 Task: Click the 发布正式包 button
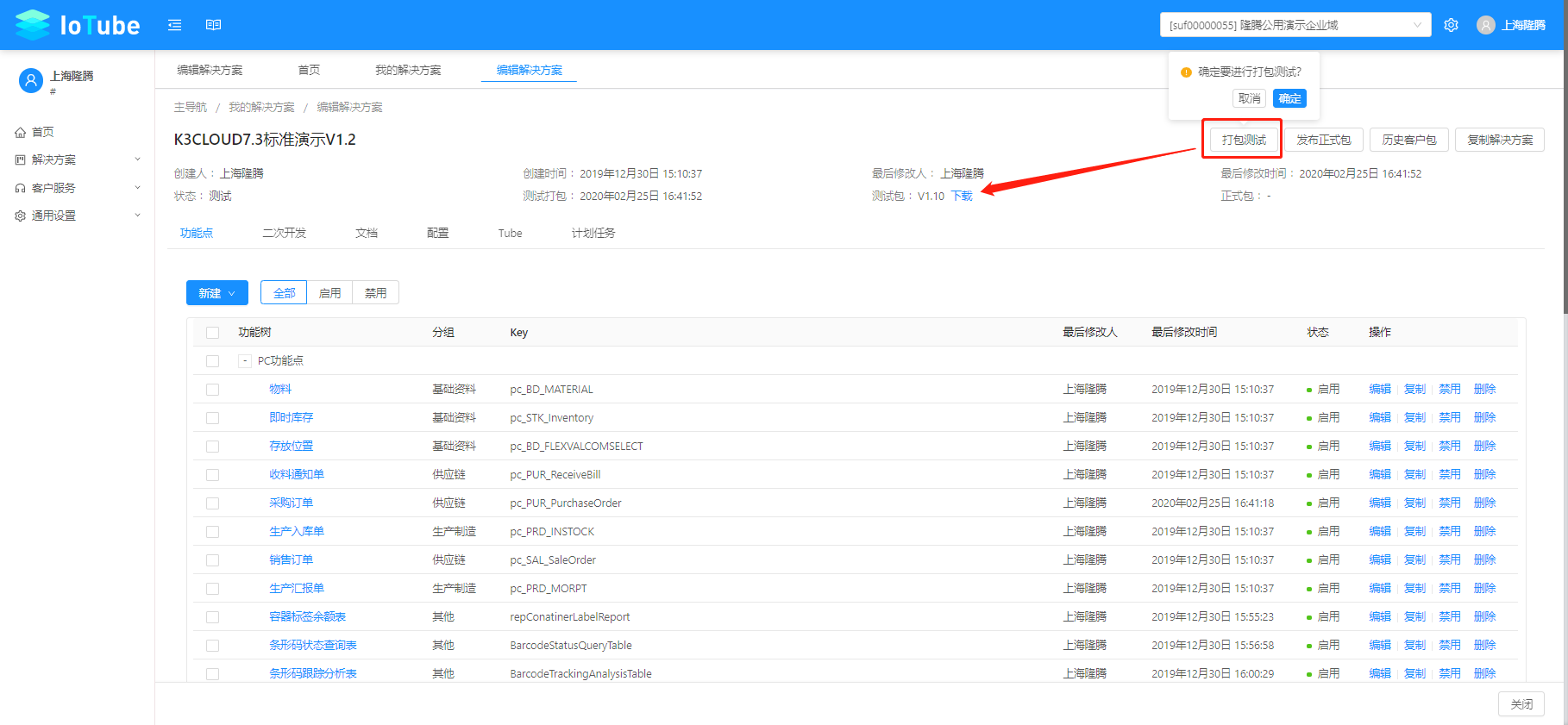1323,140
